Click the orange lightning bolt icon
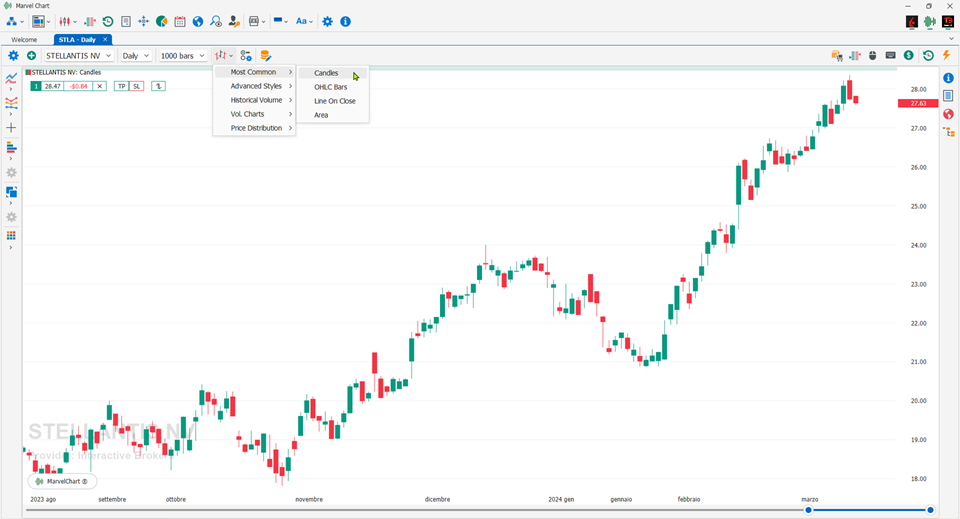Viewport: 960px width, 519px height. 946,56
